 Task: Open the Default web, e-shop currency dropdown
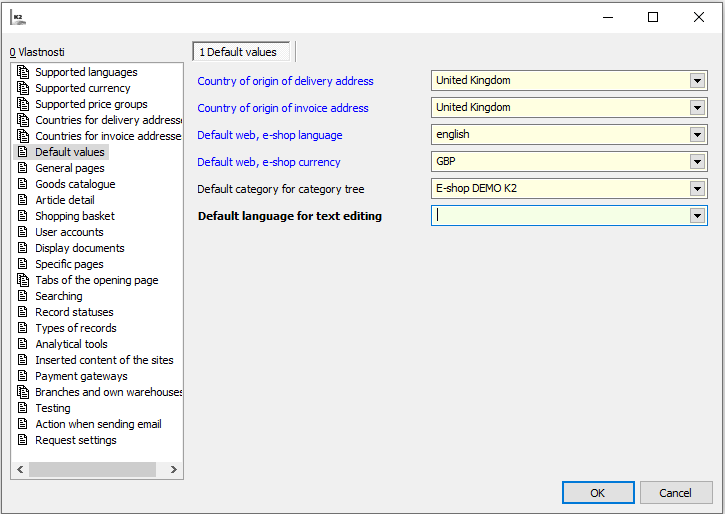698,162
